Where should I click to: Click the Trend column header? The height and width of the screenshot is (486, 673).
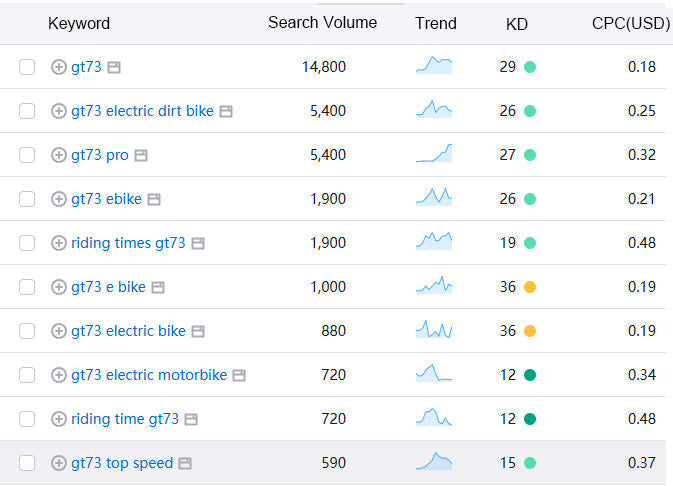(x=436, y=23)
